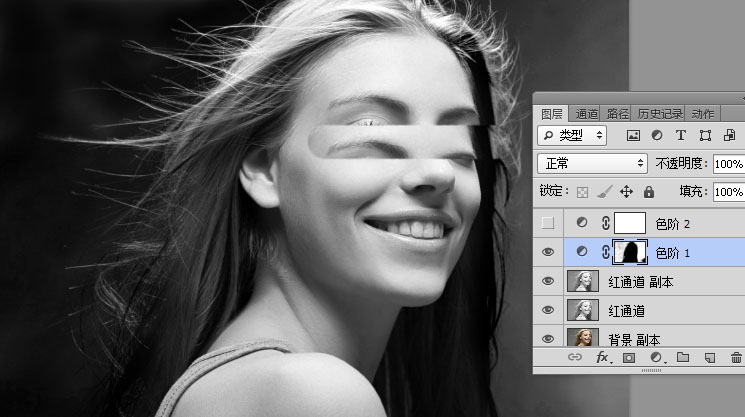Open the blend mode 正常 dropdown
The width and height of the screenshot is (745, 417).
coord(593,163)
